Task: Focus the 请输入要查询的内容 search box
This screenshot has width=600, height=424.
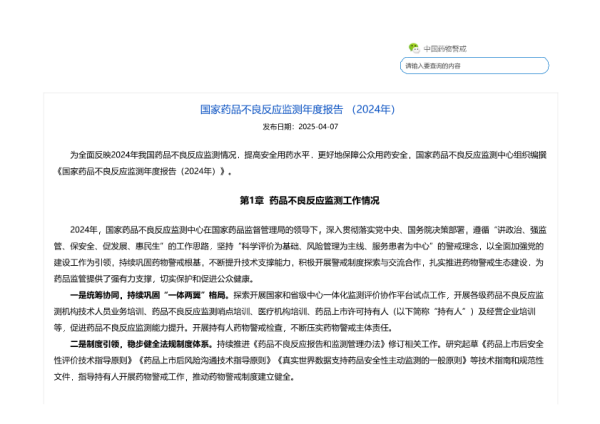Action: click(474, 66)
